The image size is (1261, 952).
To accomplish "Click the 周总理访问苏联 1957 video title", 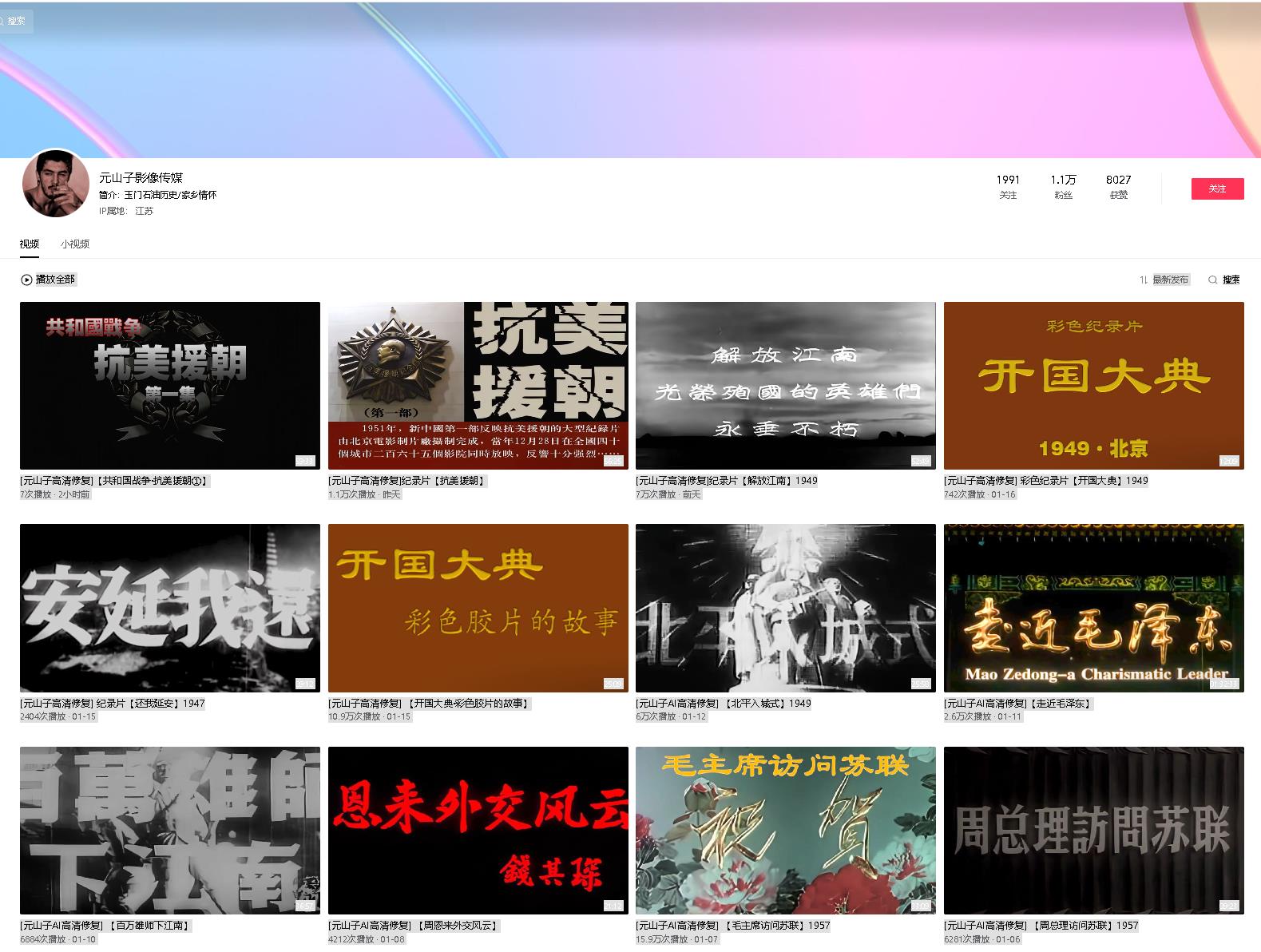I will pos(1041,926).
